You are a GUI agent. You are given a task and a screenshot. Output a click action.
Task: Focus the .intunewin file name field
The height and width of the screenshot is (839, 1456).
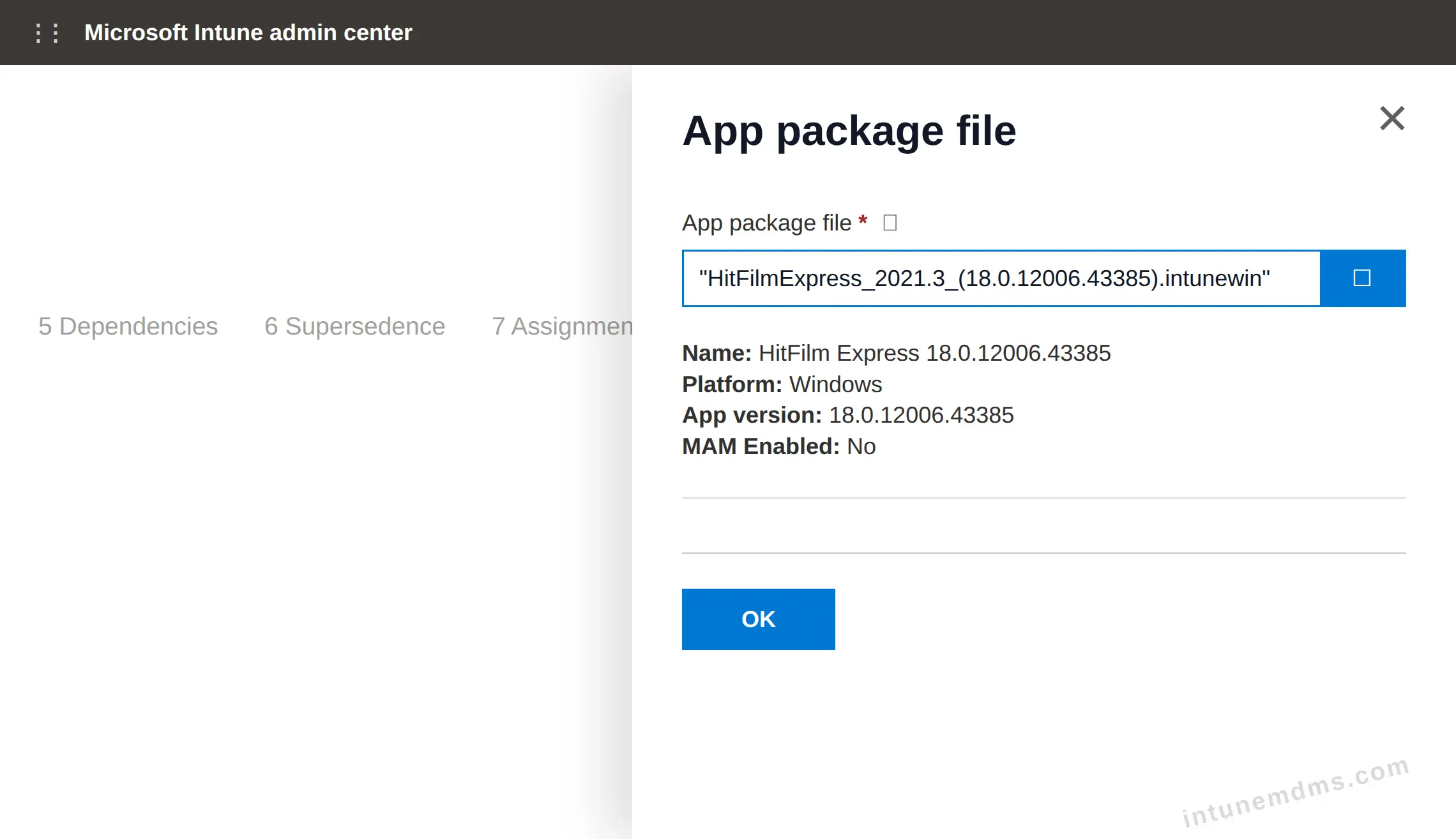pyautogui.click(x=1001, y=278)
